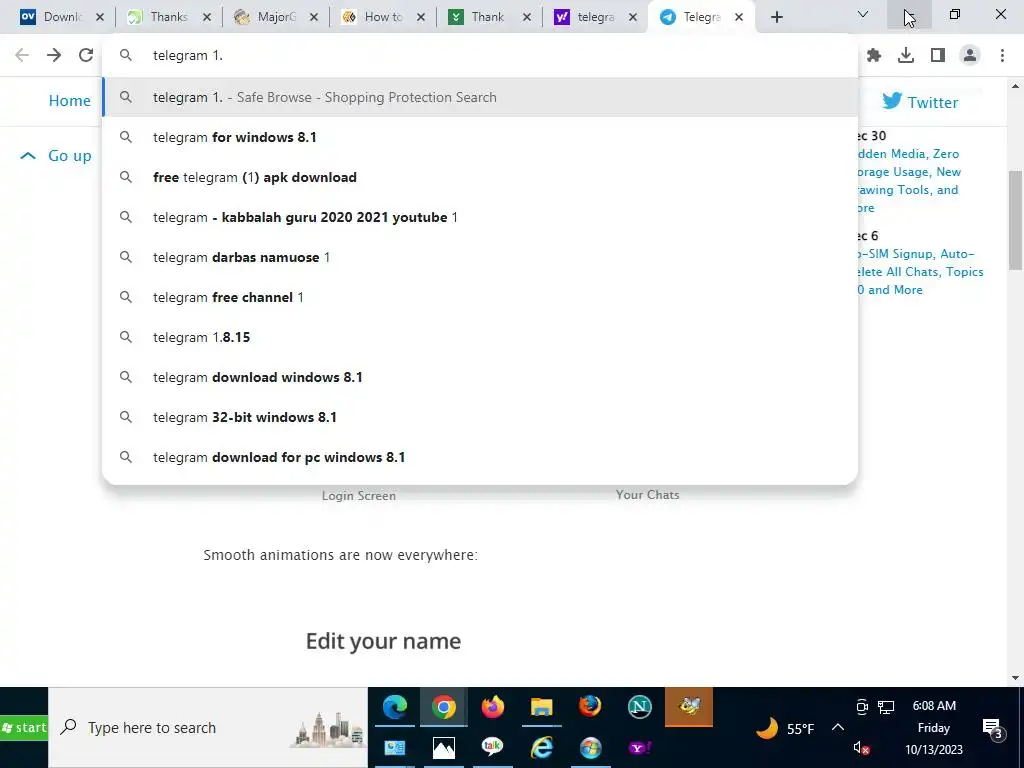Open the Home link

[69, 101]
